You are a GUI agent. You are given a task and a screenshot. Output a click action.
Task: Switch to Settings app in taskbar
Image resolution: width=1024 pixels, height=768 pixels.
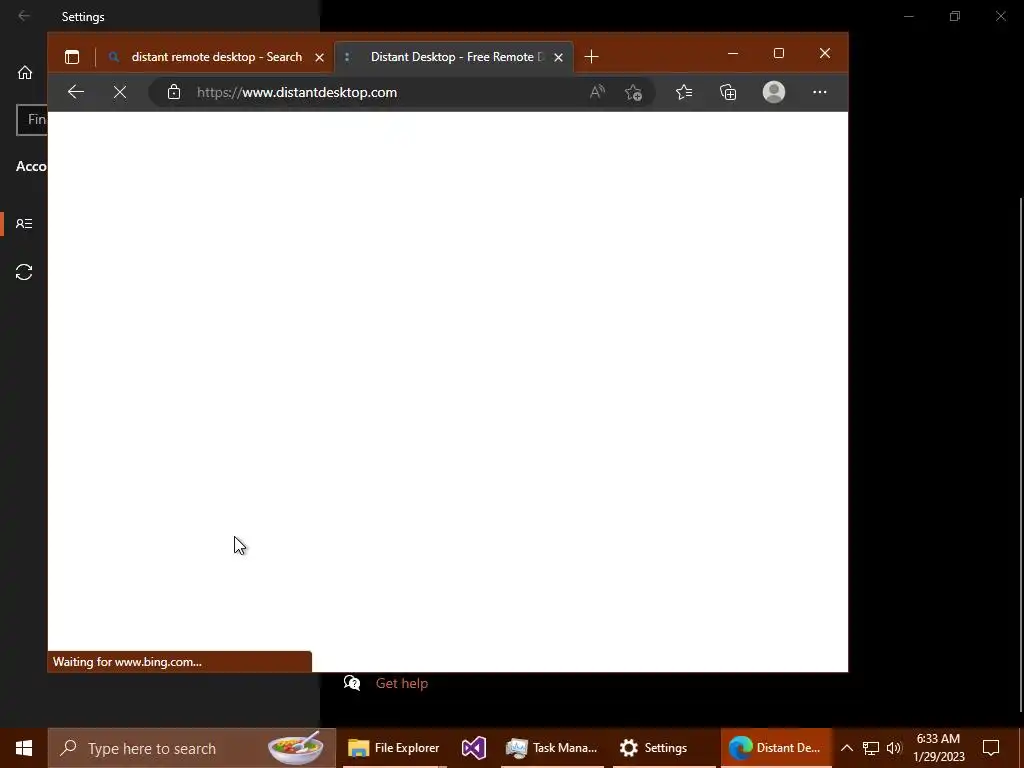[x=664, y=748]
